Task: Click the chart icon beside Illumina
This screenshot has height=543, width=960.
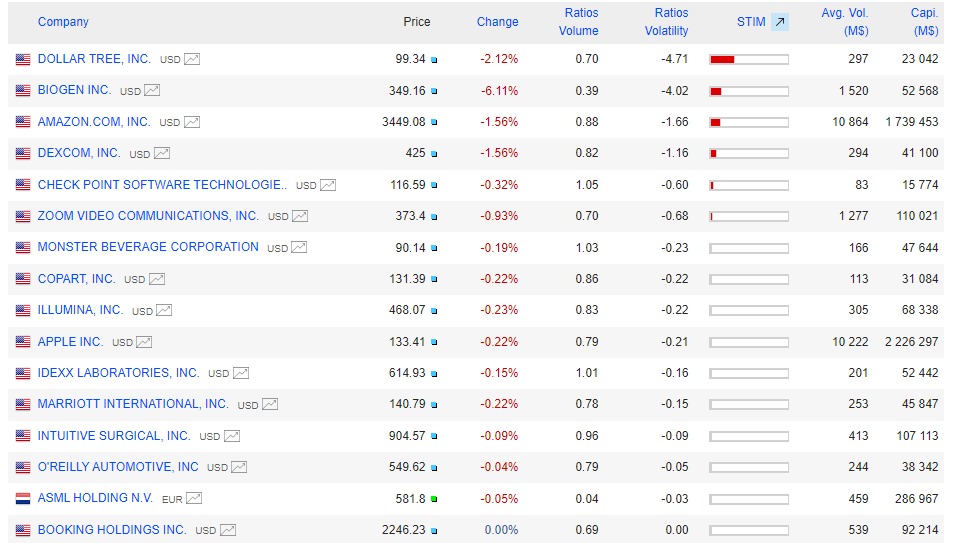Action: click(x=164, y=310)
